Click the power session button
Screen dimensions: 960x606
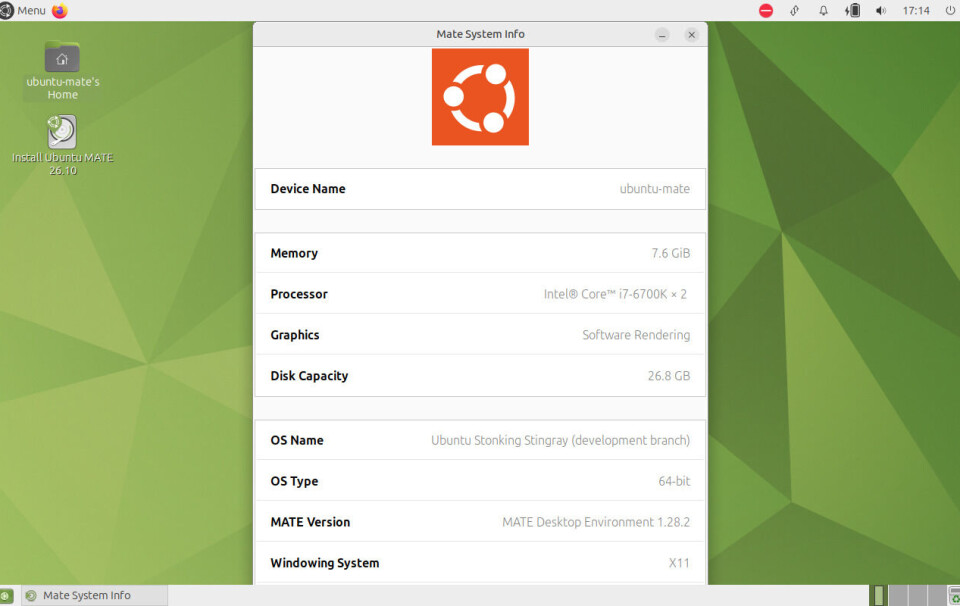950,10
